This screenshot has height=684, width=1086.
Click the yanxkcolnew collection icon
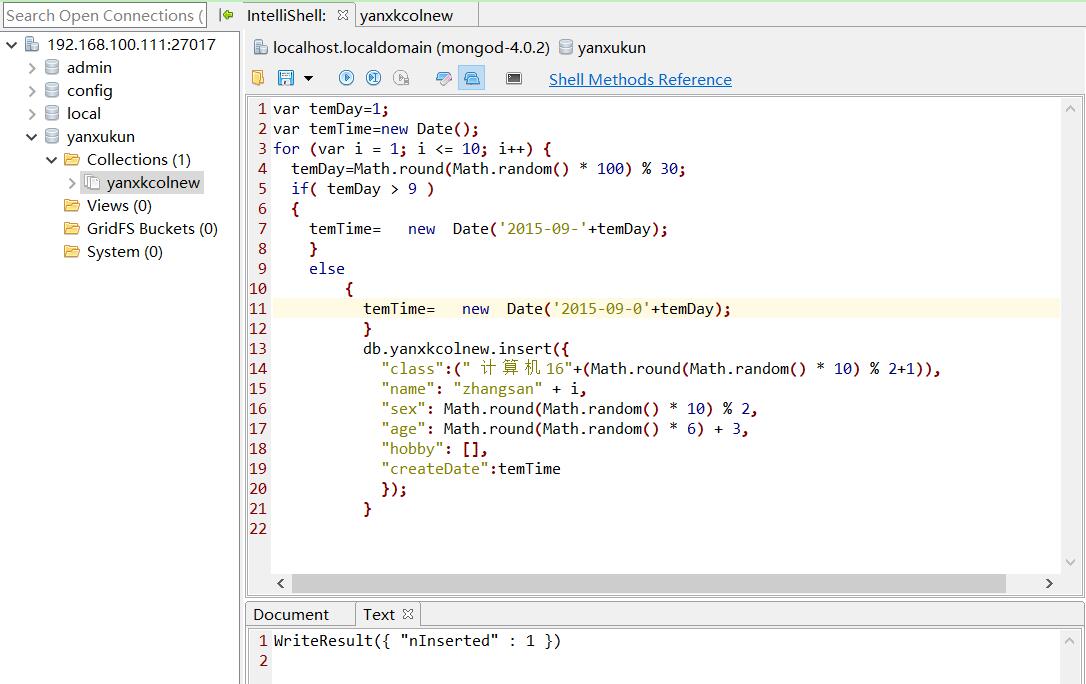[x=92, y=182]
